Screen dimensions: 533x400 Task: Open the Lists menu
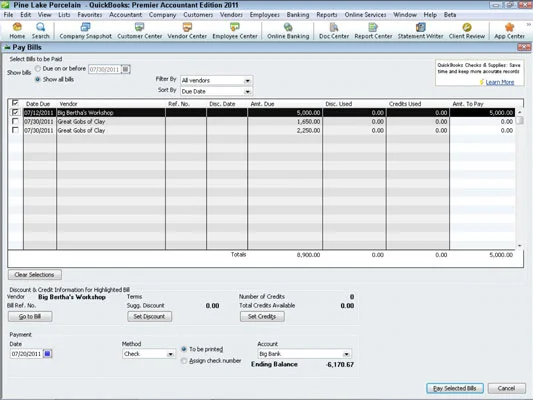(64, 15)
